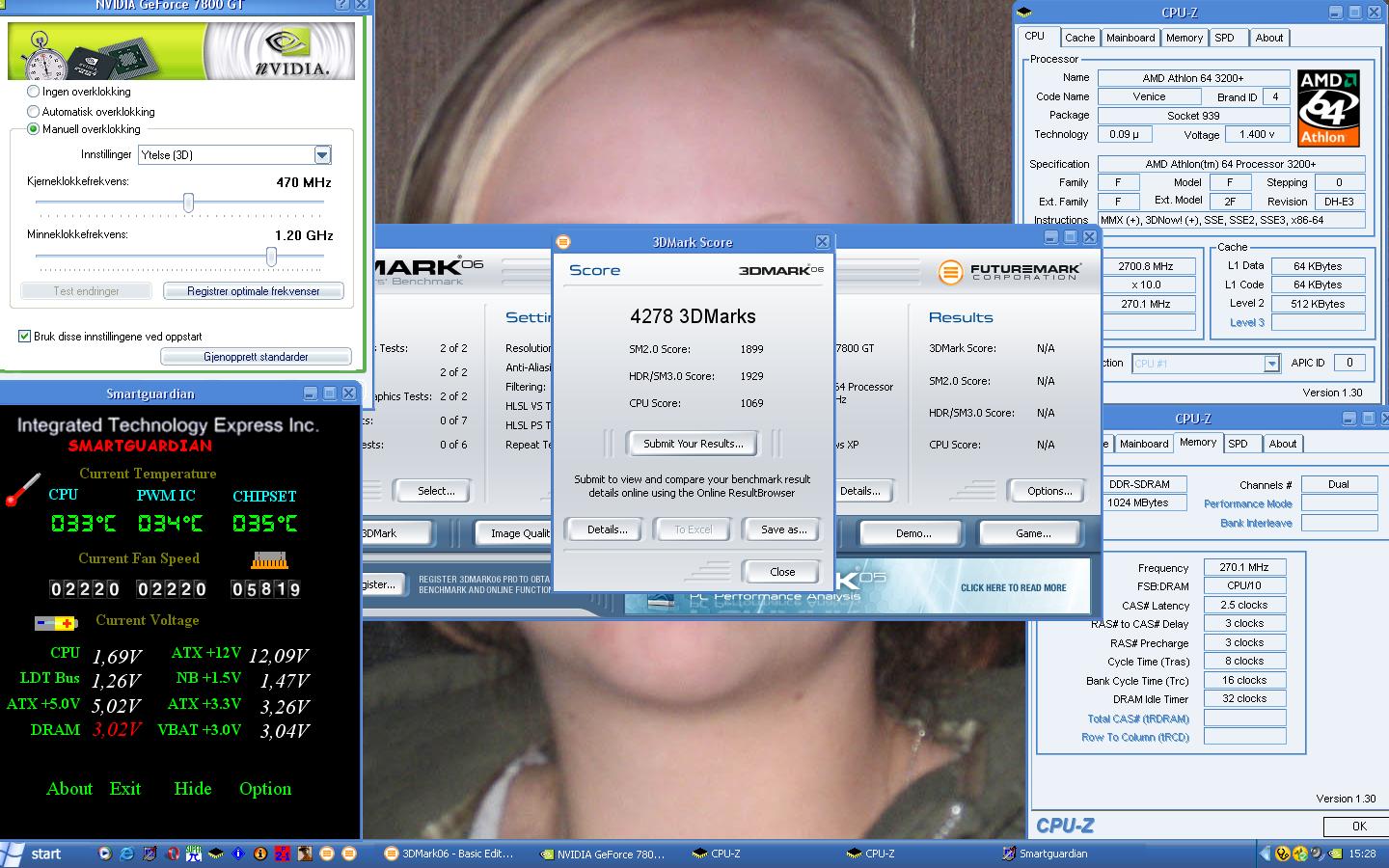
Task: Open the Mainboard tab in CPU-Z processor window
Action: point(1130,38)
